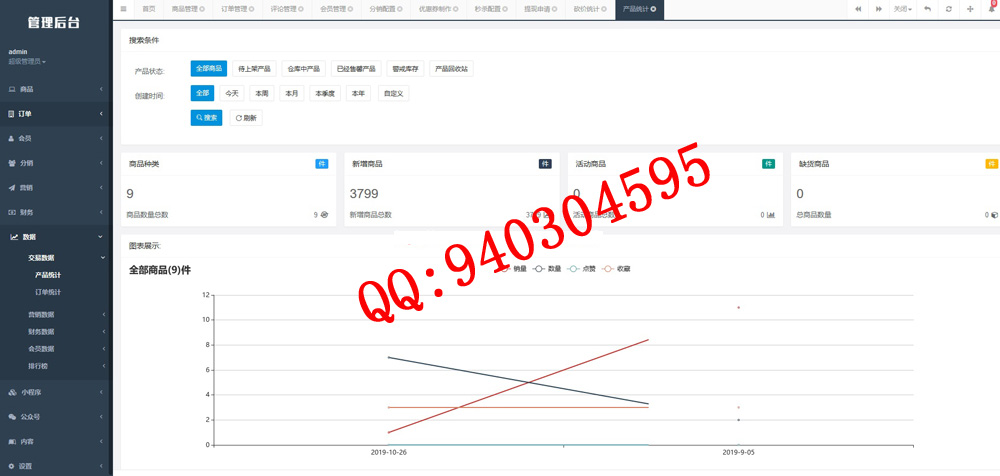This screenshot has width=1000, height=476.
Task: Toggle the orange 收藏 legend marker
Action: pyautogui.click(x=610, y=269)
